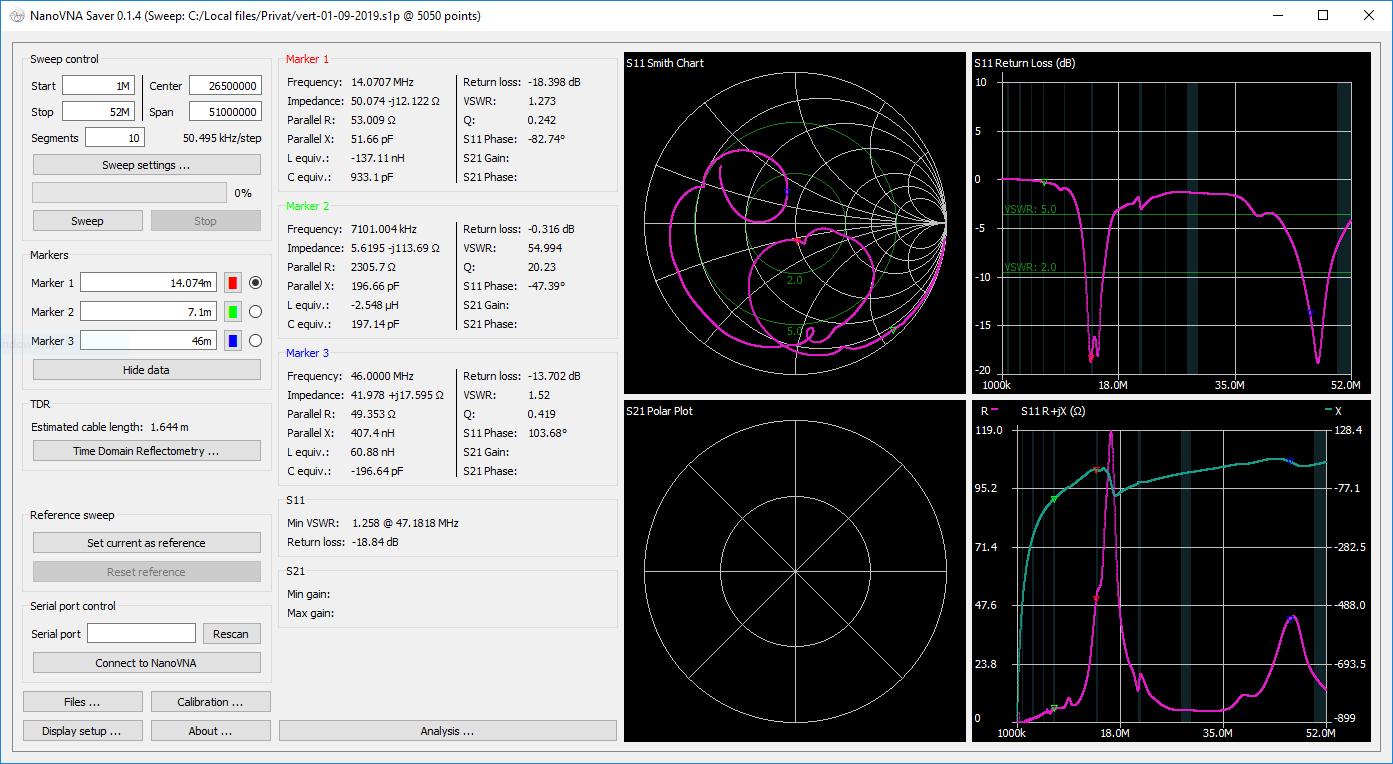Open the Files dialog
The image size is (1393, 764).
[81, 702]
